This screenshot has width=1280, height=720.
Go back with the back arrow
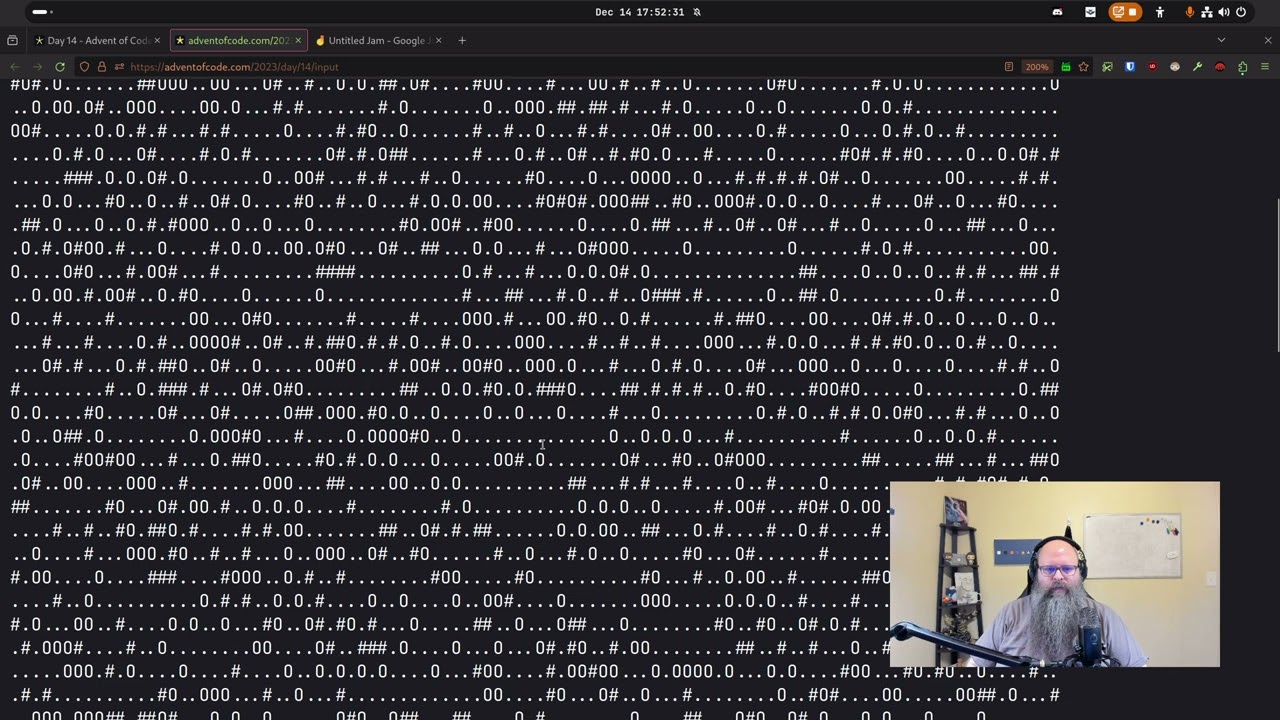(x=15, y=67)
